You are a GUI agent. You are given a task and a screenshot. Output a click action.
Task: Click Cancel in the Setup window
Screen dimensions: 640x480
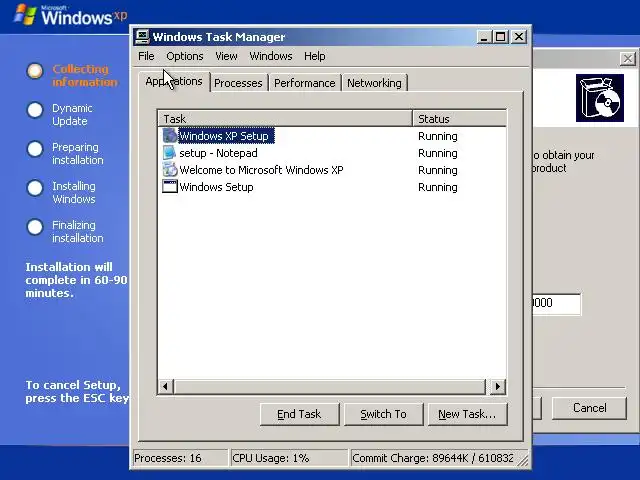589,408
